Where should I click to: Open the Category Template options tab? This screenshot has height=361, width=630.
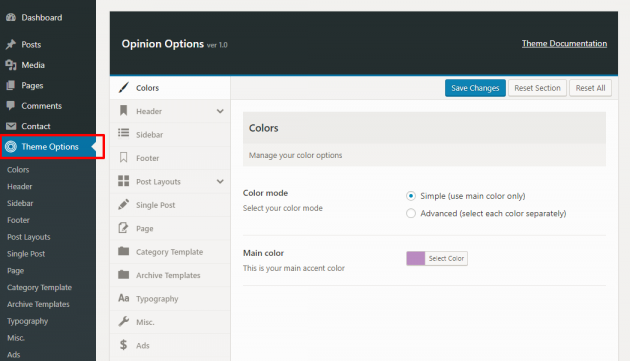click(170, 252)
